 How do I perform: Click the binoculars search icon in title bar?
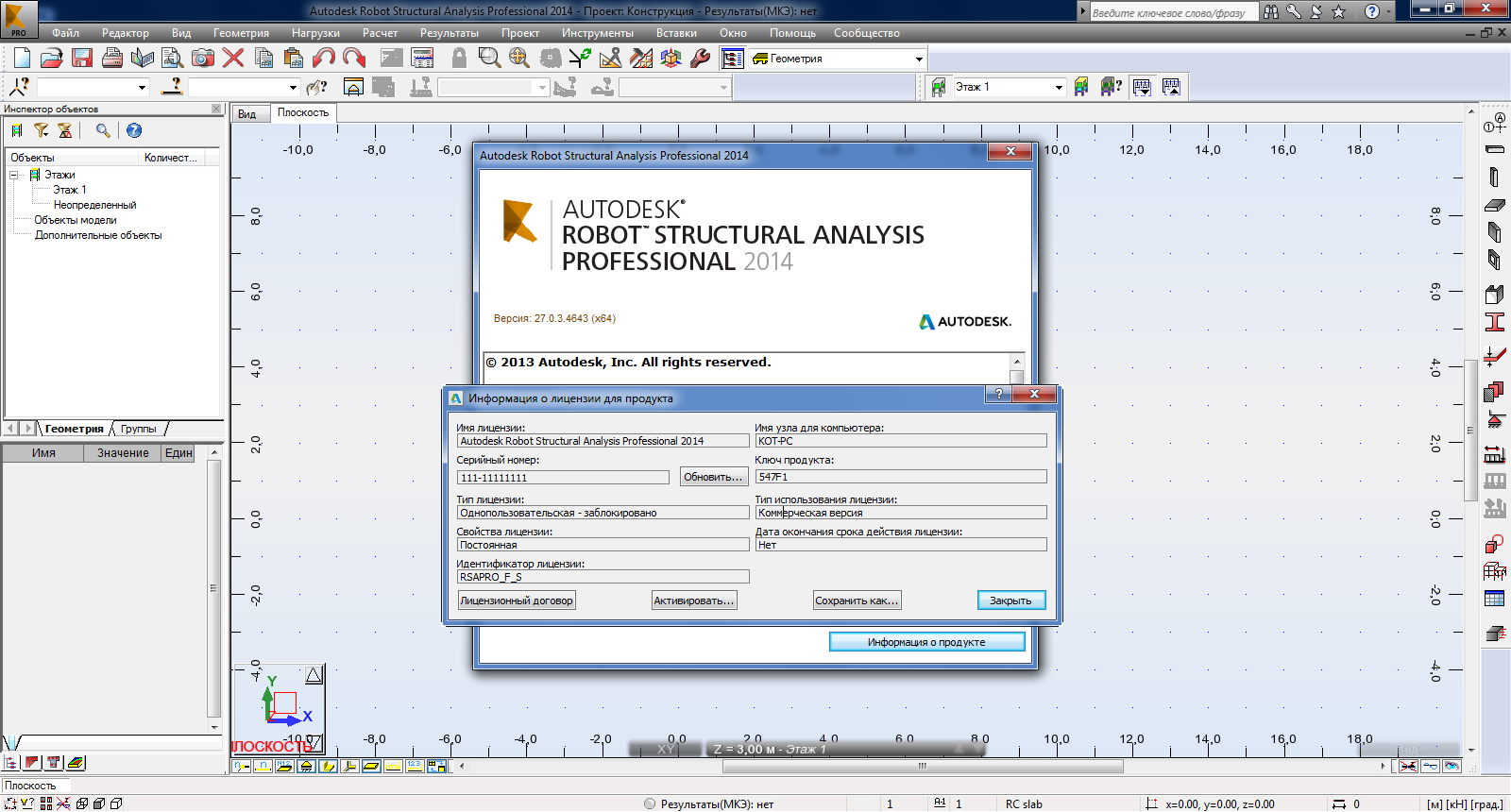[1271, 11]
